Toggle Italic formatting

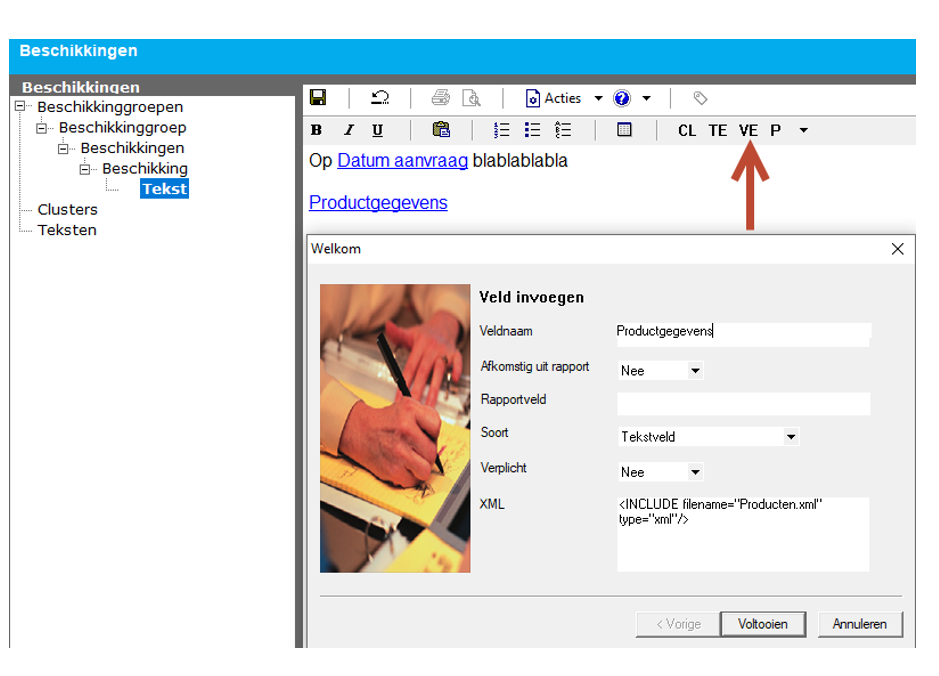(348, 130)
